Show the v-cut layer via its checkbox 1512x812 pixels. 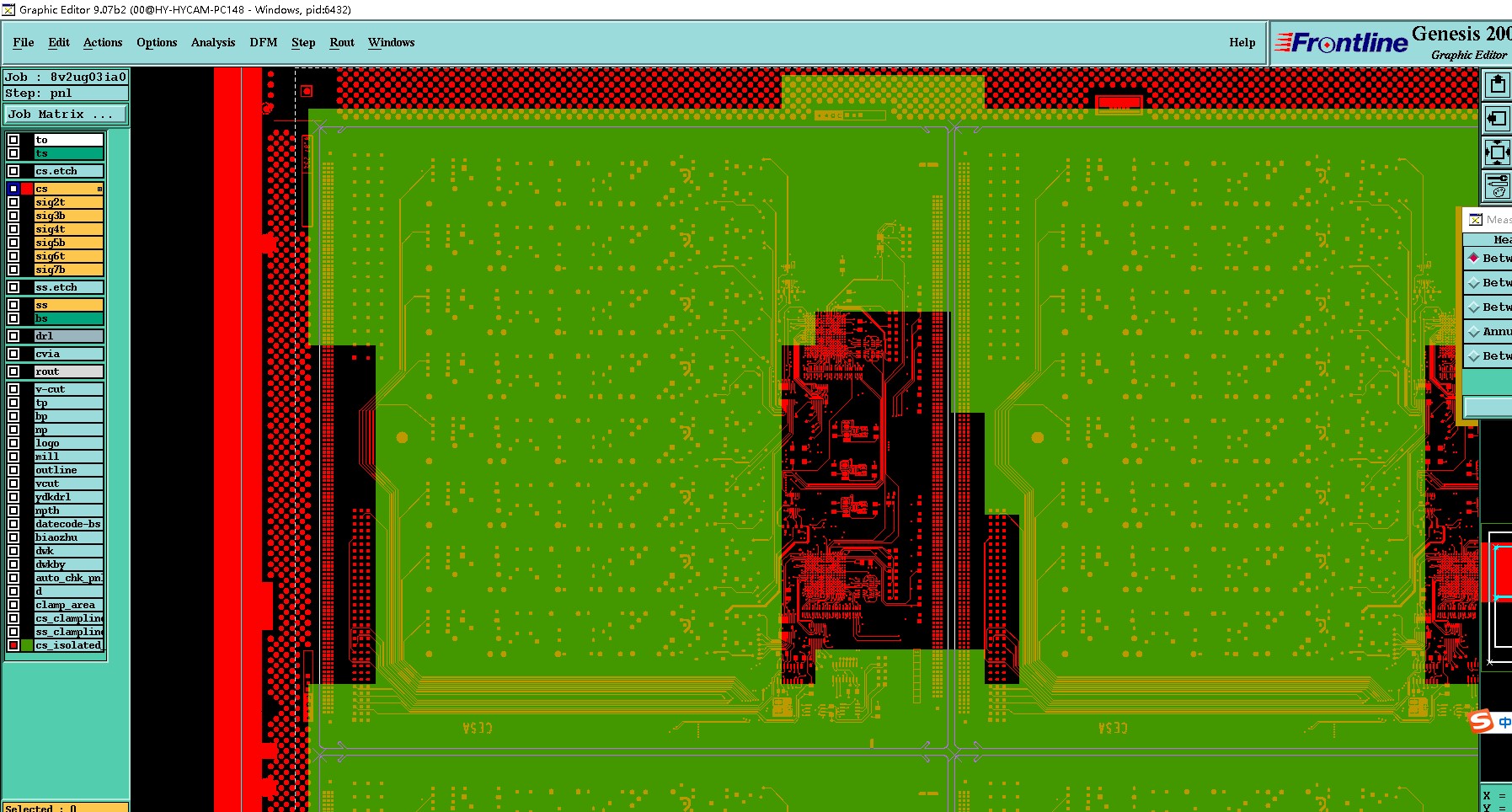pos(13,389)
